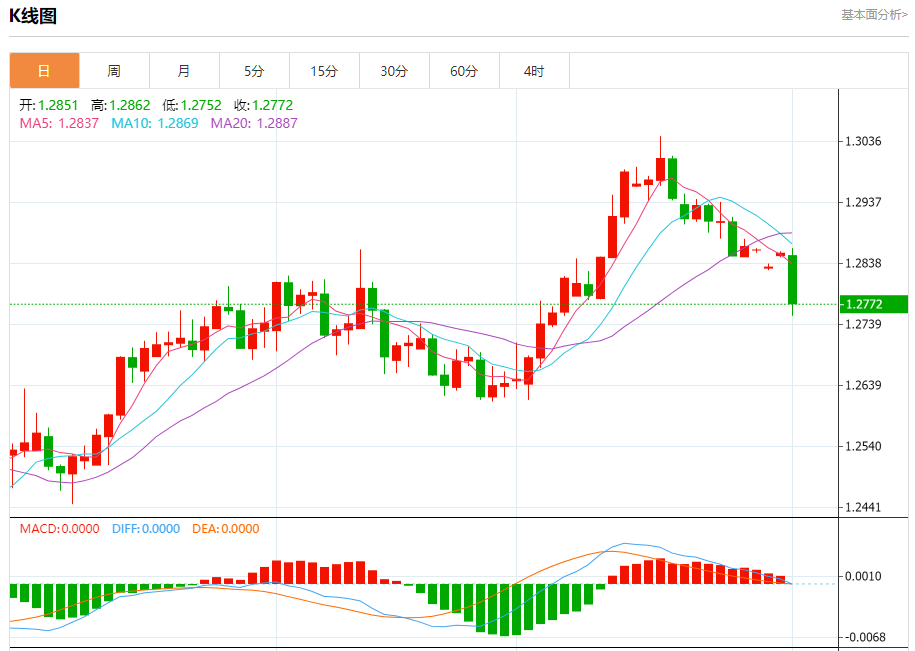
Task: Switch to the 月 monthly tab
Action: (184, 71)
